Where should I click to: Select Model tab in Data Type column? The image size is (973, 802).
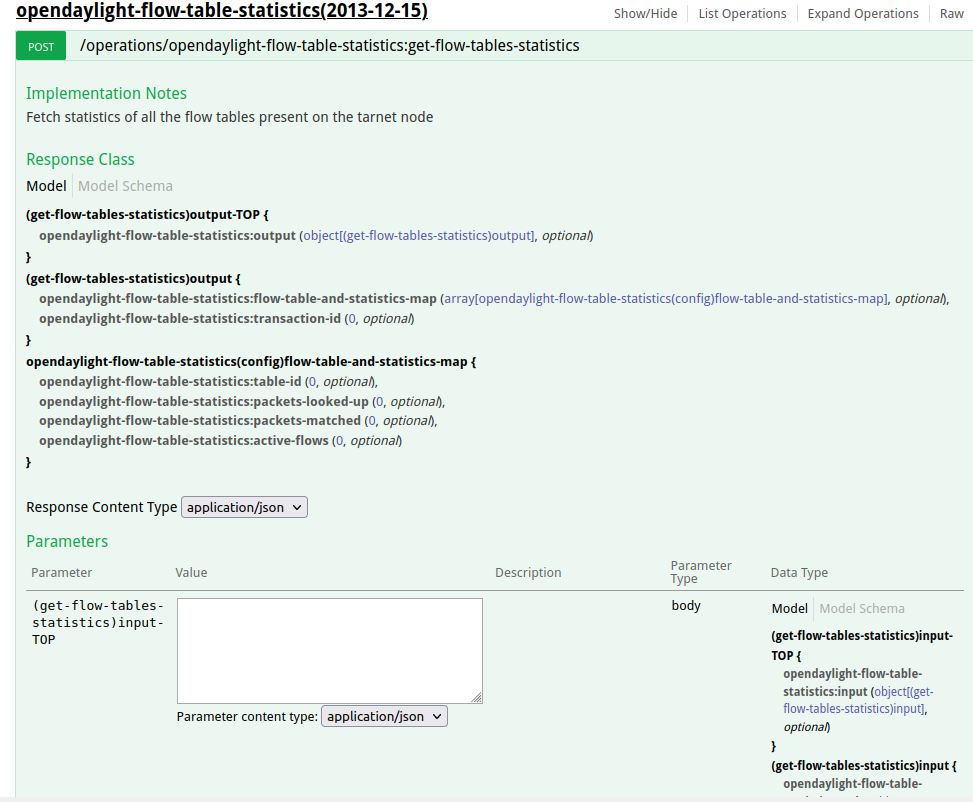coord(789,608)
